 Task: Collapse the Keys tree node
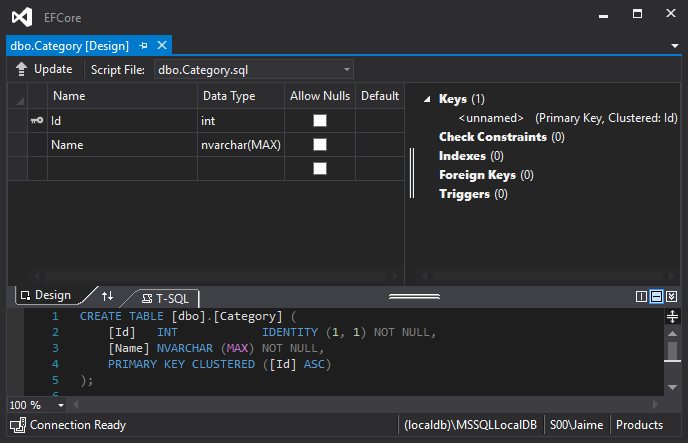point(427,99)
